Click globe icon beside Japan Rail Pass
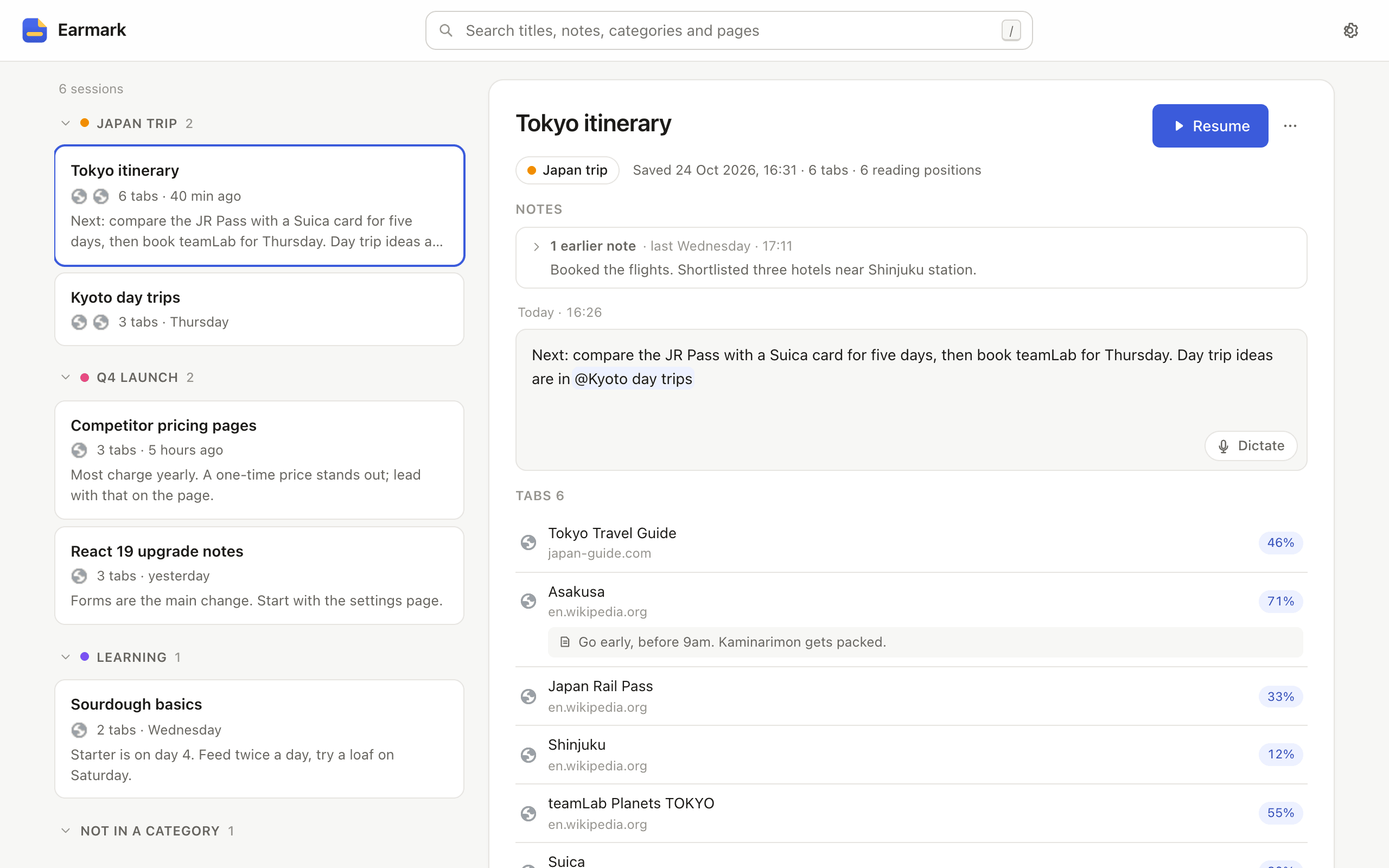1389x868 pixels. (x=528, y=697)
